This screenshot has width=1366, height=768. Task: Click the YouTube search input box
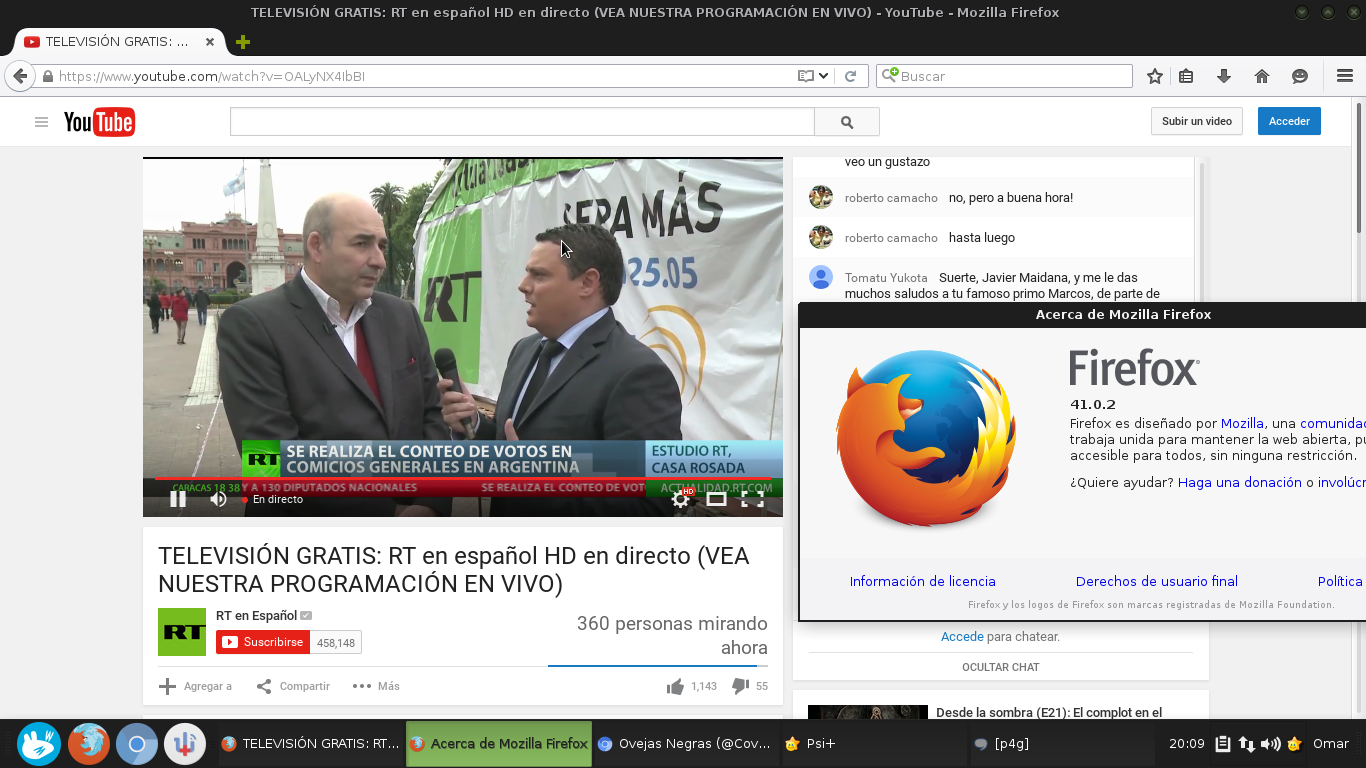522,122
